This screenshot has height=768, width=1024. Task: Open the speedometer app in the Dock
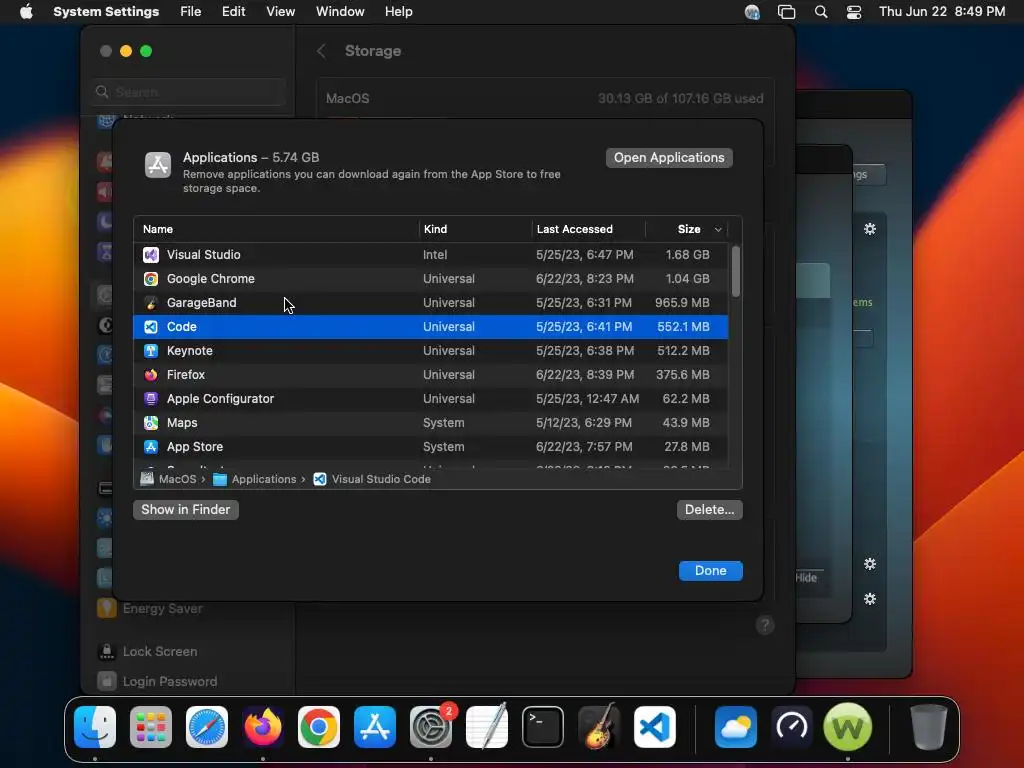coord(792,727)
